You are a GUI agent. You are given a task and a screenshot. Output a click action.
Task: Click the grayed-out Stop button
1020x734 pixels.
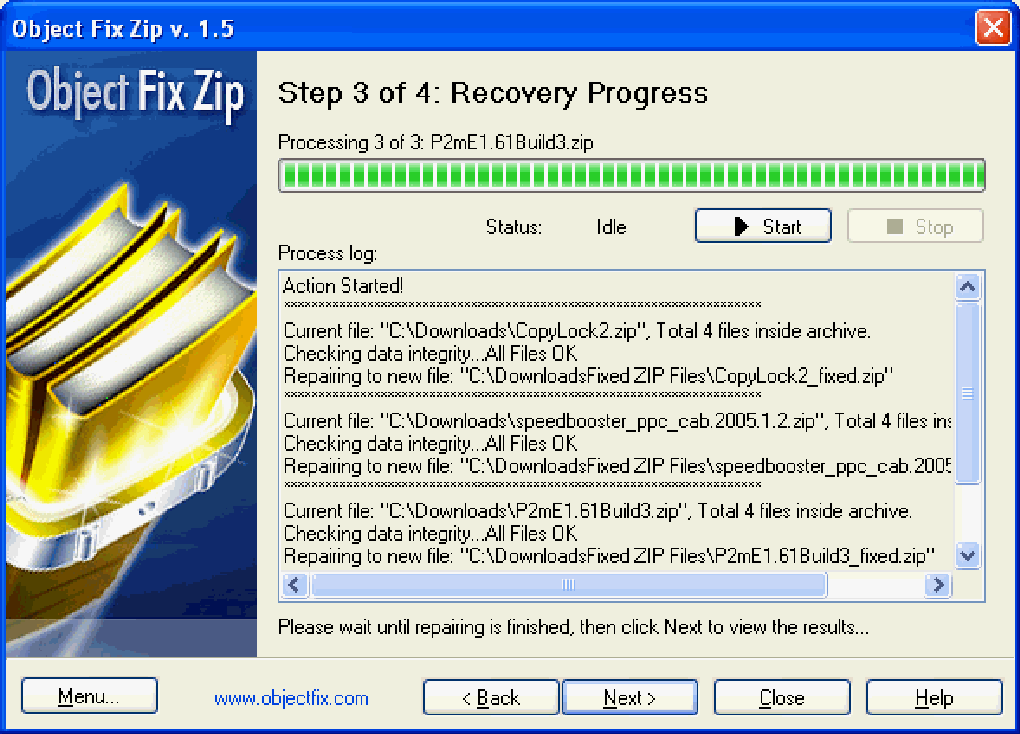[x=915, y=226]
